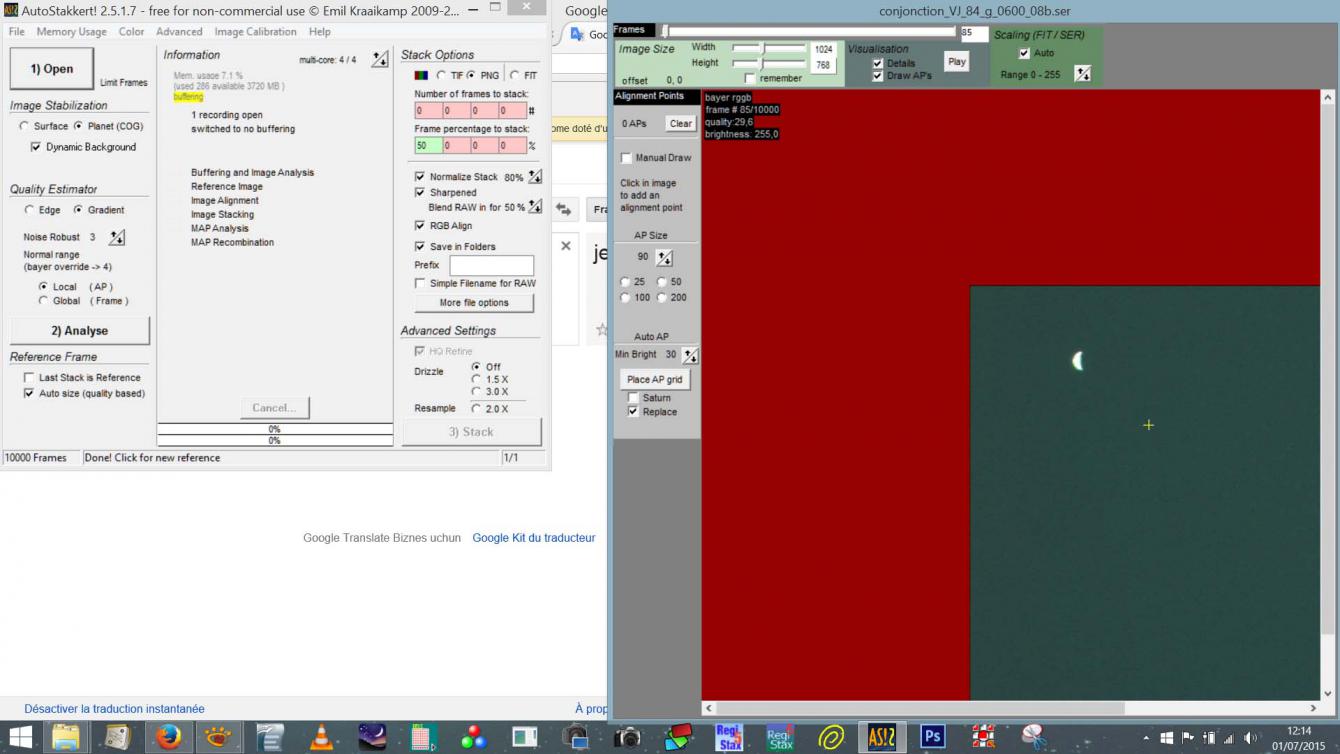Click the AP Size adjuster icon

[664, 258]
